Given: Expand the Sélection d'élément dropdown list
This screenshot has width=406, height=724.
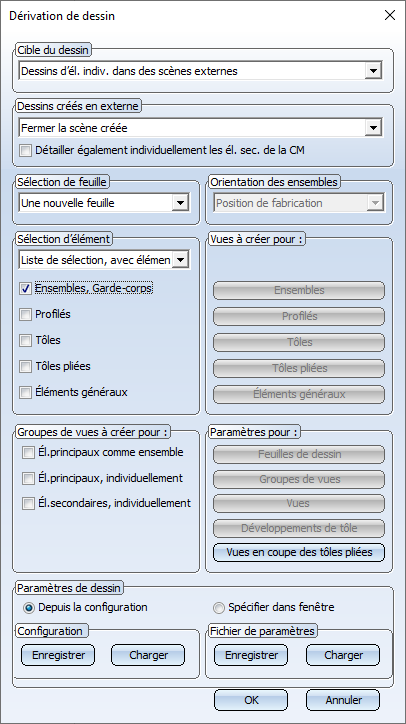Looking at the screenshot, I should [104, 260].
